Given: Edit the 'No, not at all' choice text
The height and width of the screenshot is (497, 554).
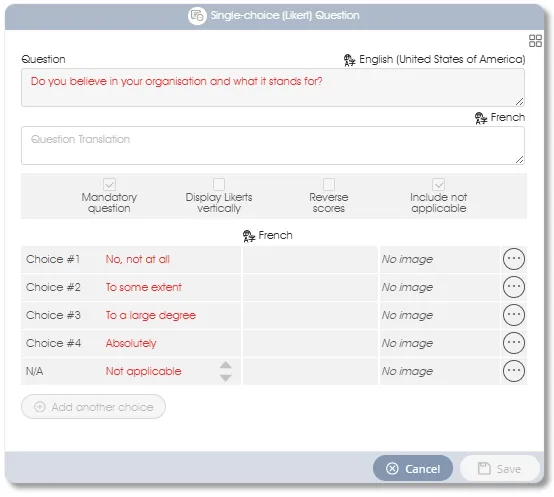Looking at the screenshot, I should [137, 259].
